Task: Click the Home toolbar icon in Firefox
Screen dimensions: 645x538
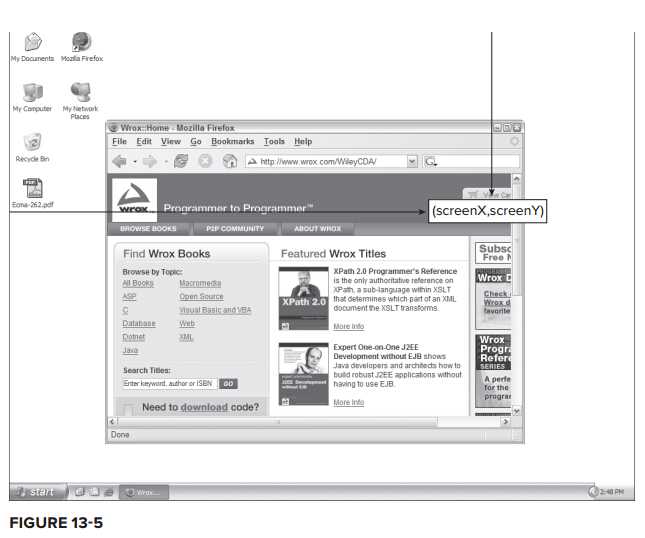Action: point(230,161)
